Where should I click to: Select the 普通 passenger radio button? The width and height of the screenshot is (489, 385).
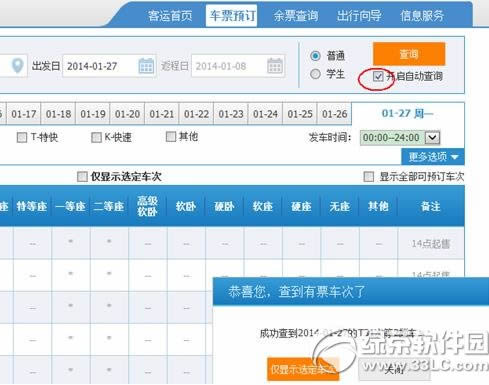pos(315,56)
